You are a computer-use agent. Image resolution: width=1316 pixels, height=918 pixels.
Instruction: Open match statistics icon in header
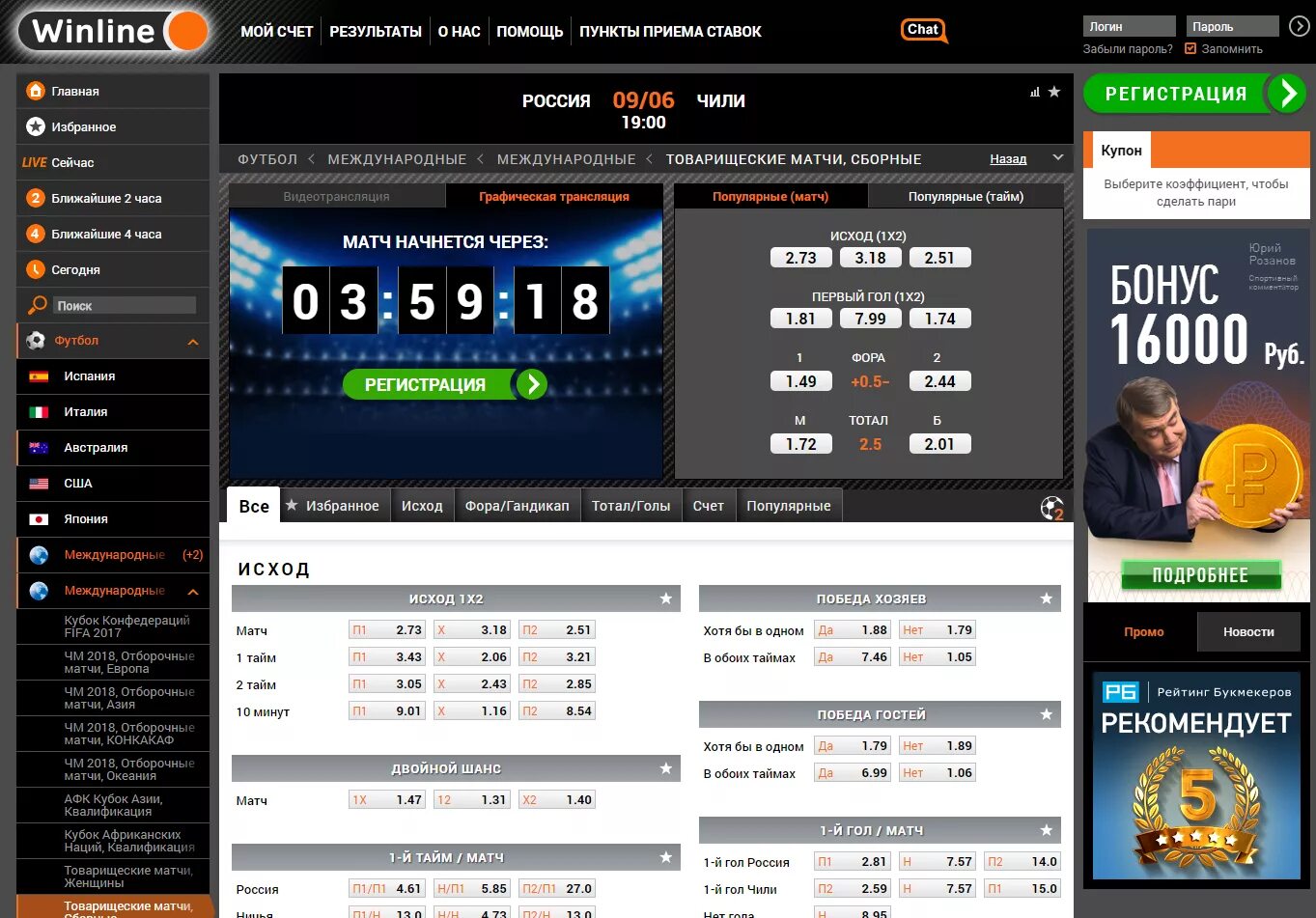coord(1035,92)
